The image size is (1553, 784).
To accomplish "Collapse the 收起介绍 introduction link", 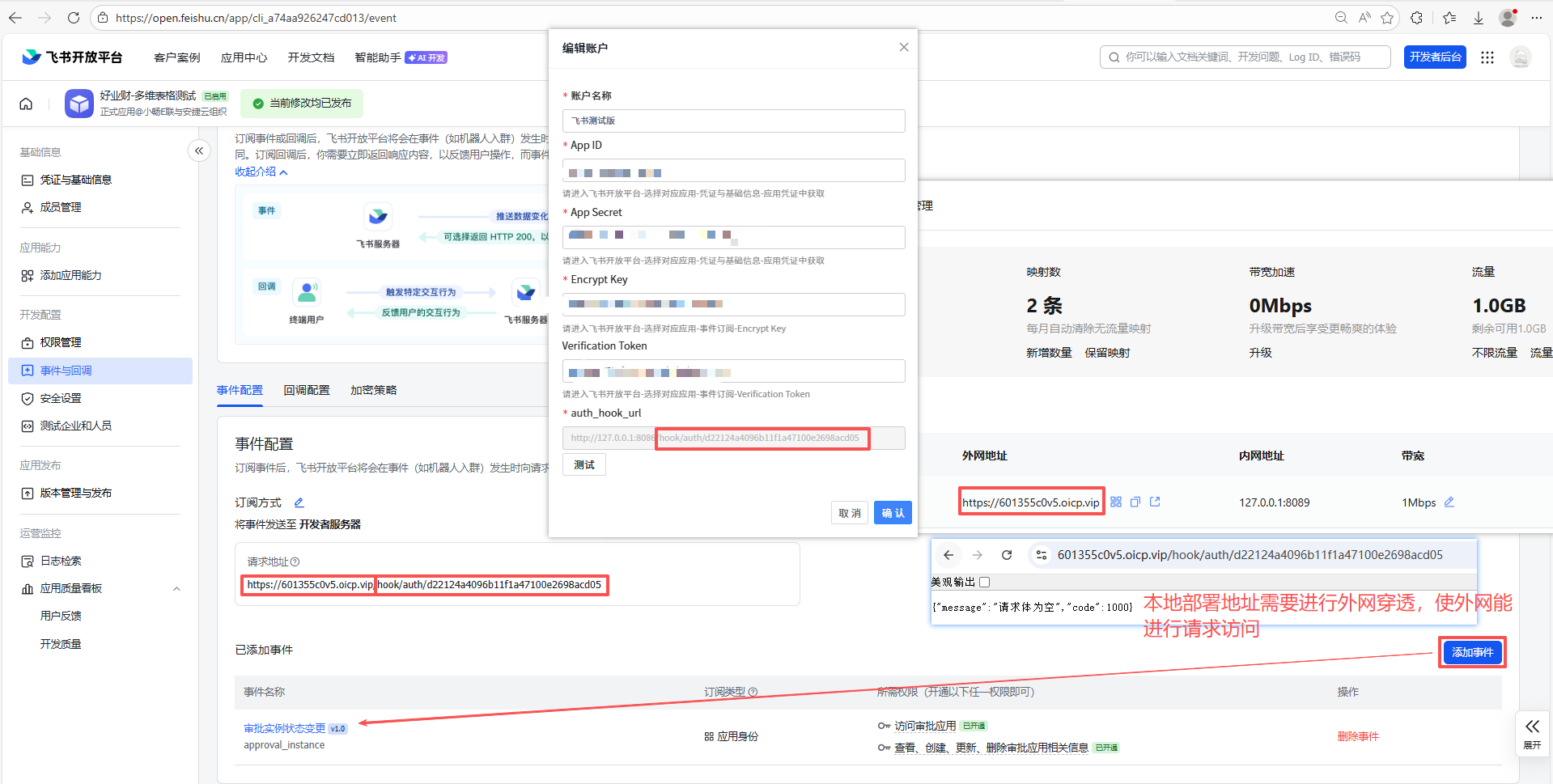I will pyautogui.click(x=261, y=172).
